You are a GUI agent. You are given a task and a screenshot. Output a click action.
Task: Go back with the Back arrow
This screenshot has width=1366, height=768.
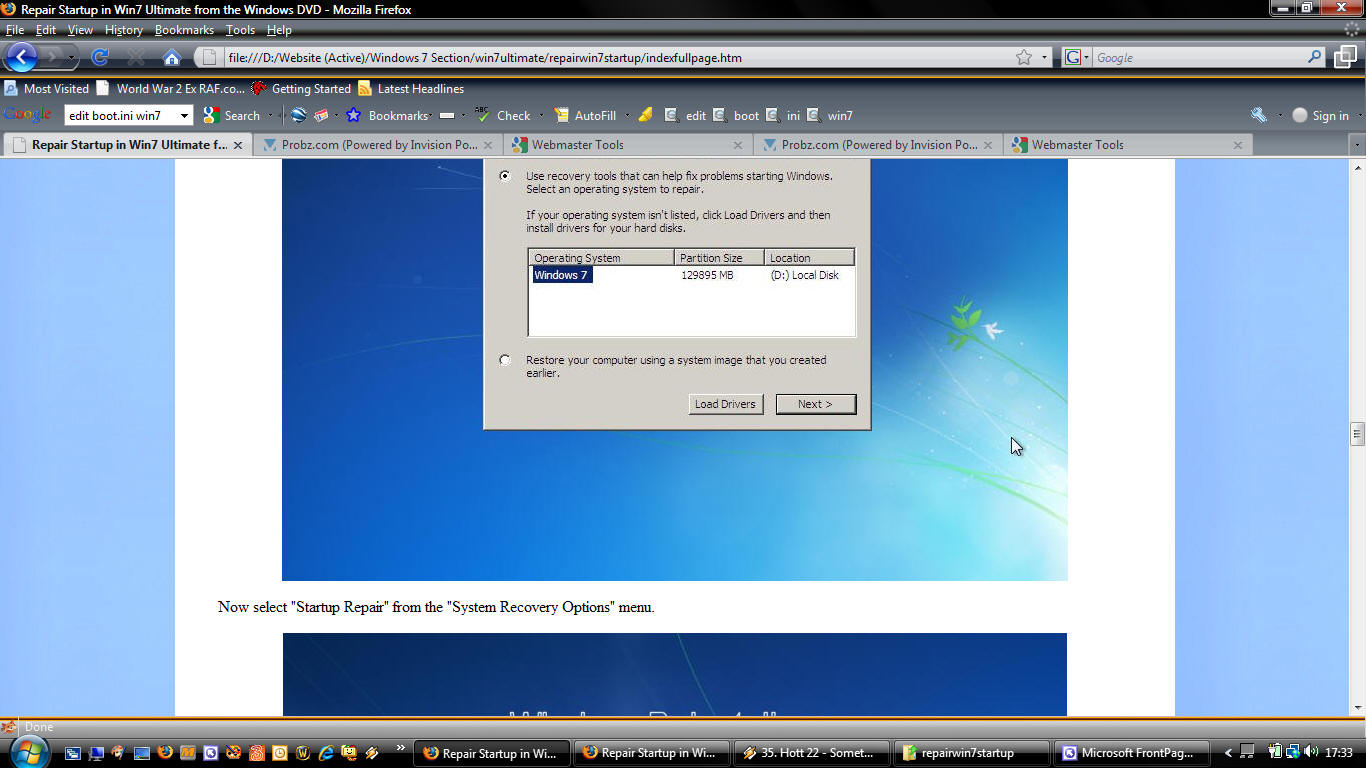pyautogui.click(x=22, y=57)
